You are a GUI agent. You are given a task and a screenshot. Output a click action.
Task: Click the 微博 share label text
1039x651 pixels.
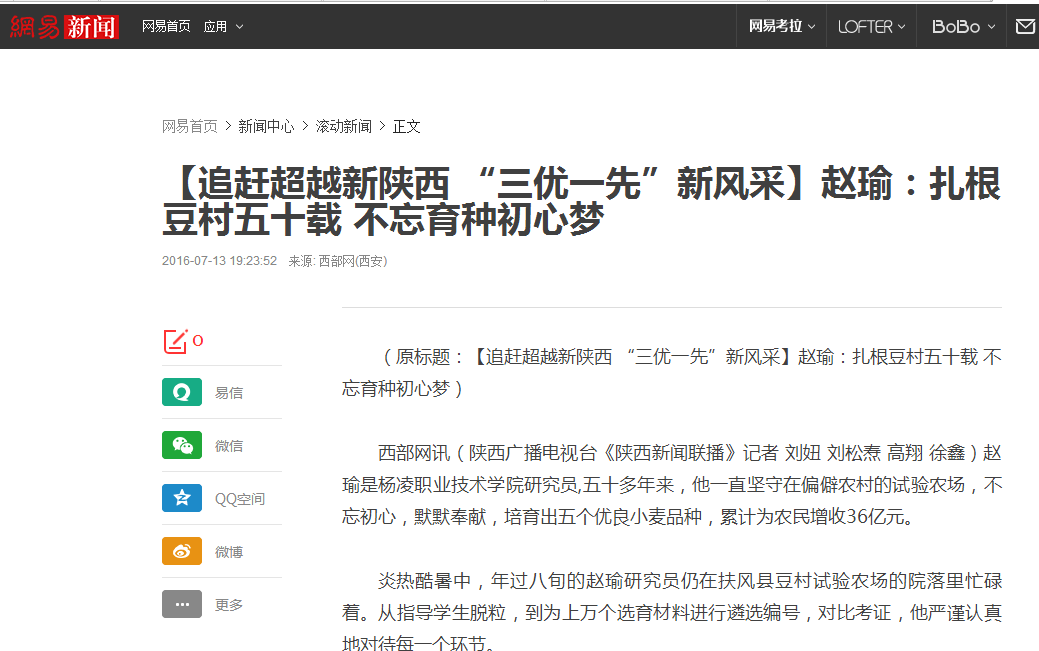tap(229, 552)
